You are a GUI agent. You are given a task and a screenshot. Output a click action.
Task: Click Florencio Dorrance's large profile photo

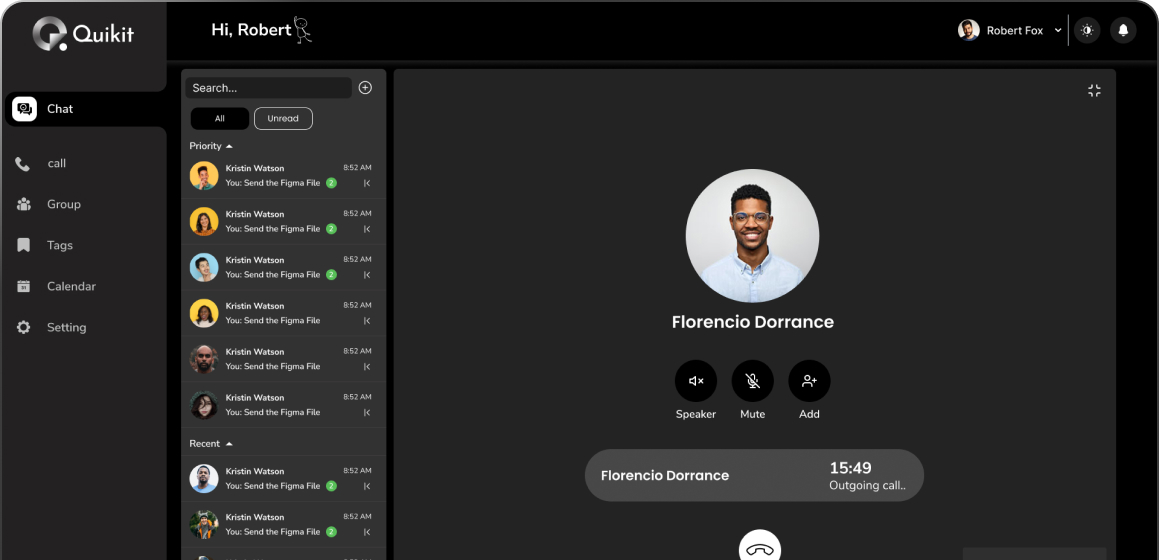pyautogui.click(x=752, y=236)
